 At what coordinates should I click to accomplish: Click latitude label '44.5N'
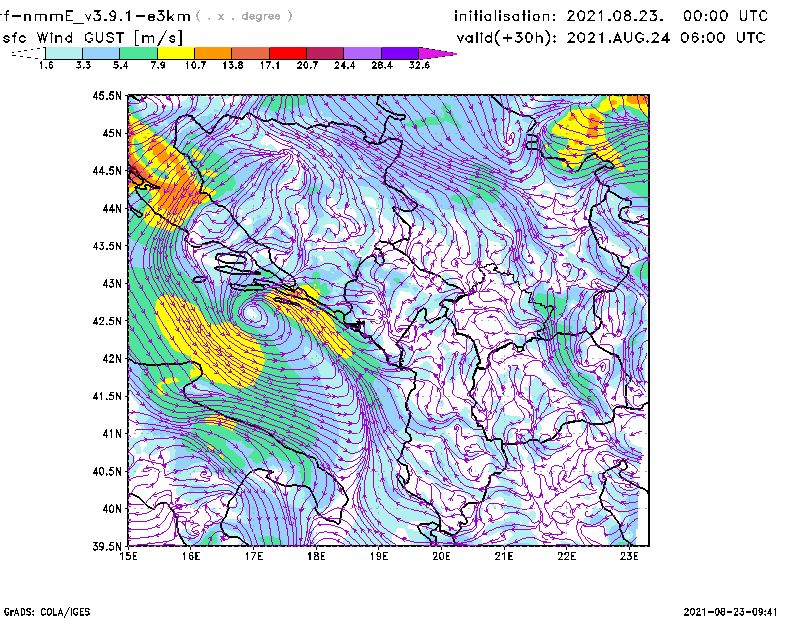[x=107, y=170]
